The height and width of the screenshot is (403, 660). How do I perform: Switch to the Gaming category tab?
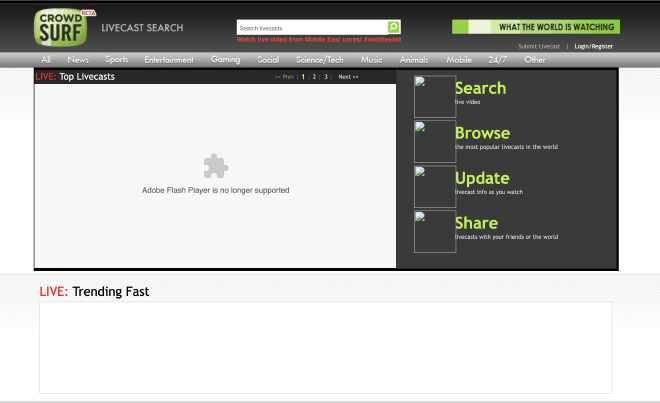pos(225,60)
